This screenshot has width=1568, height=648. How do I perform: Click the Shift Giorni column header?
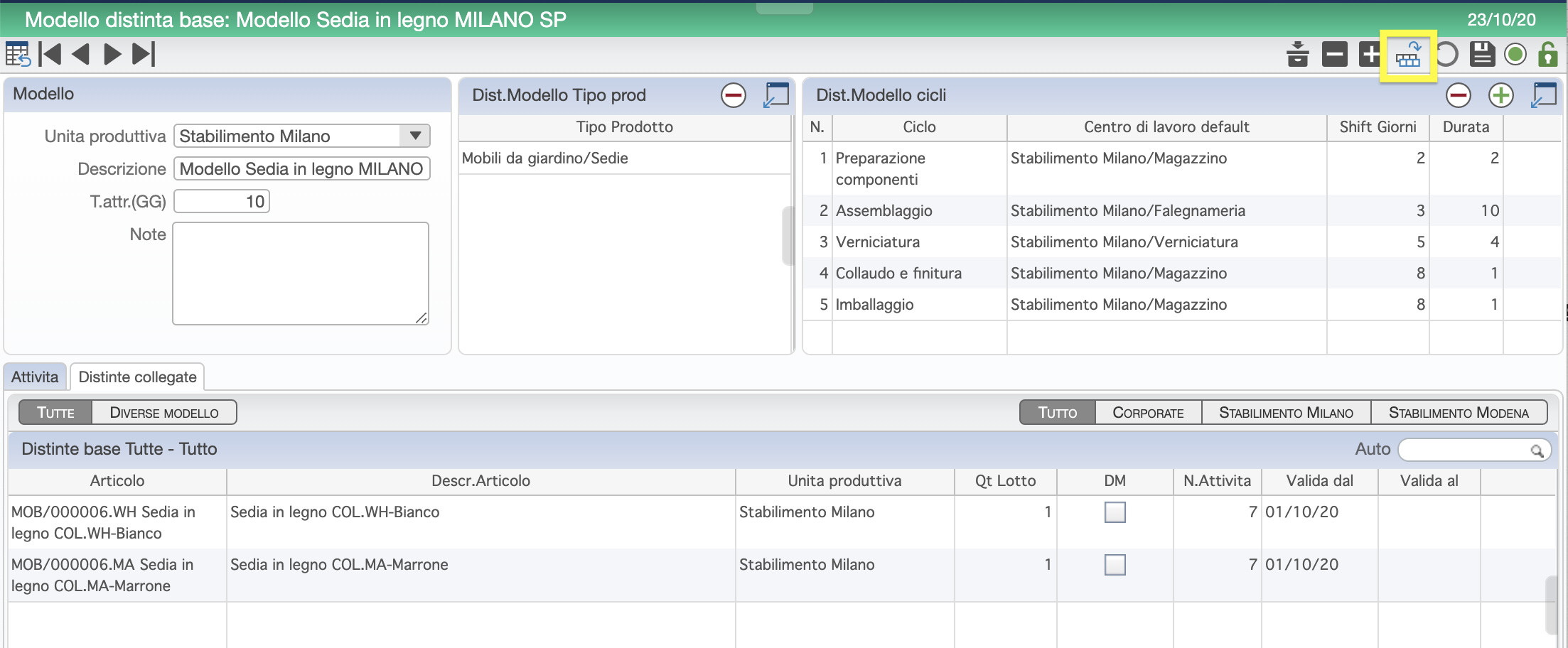pos(1378,127)
